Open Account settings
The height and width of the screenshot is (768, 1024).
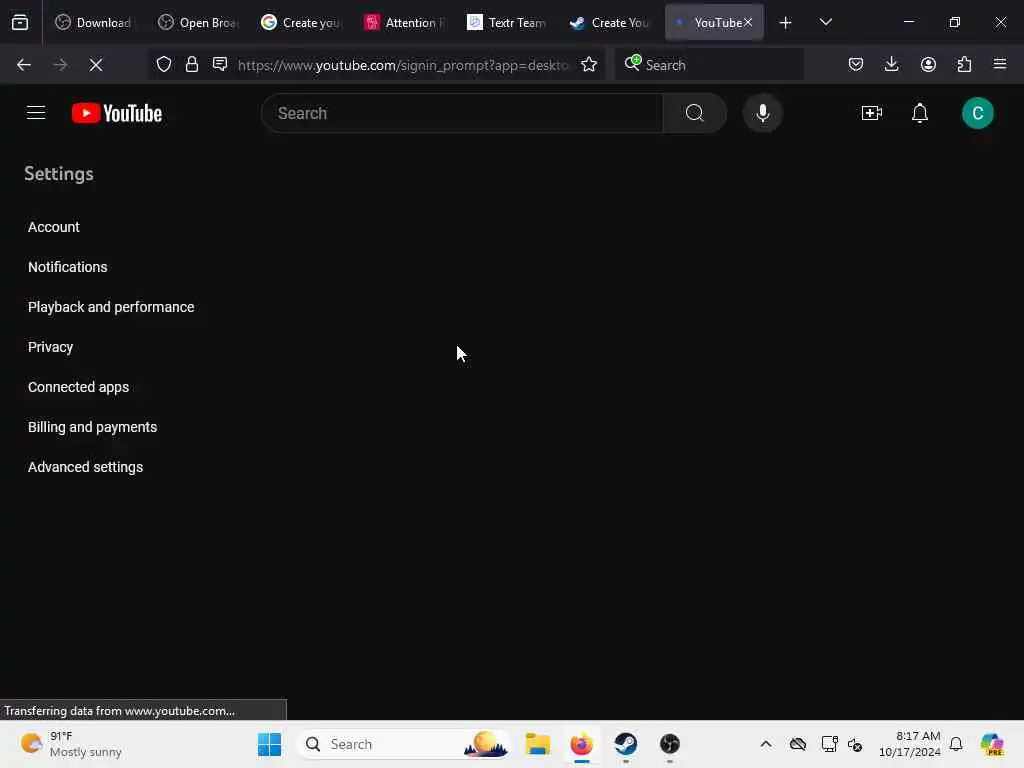point(54,227)
